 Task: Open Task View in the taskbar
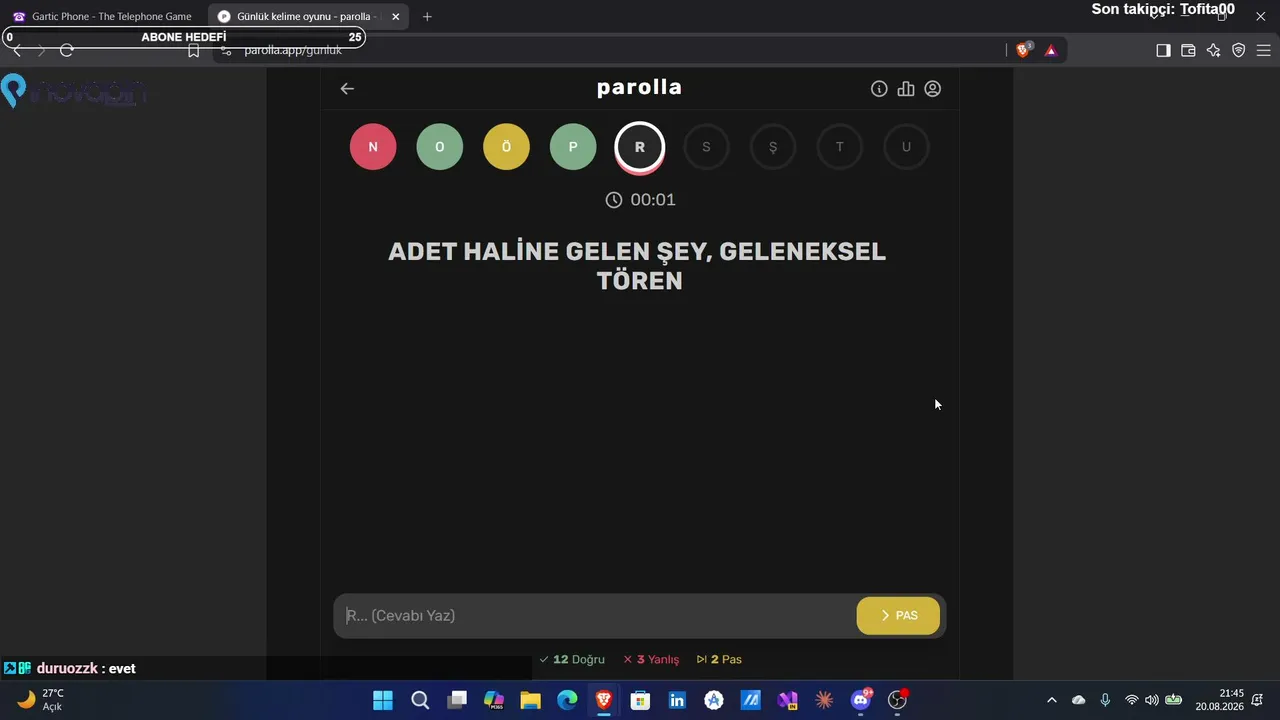457,700
